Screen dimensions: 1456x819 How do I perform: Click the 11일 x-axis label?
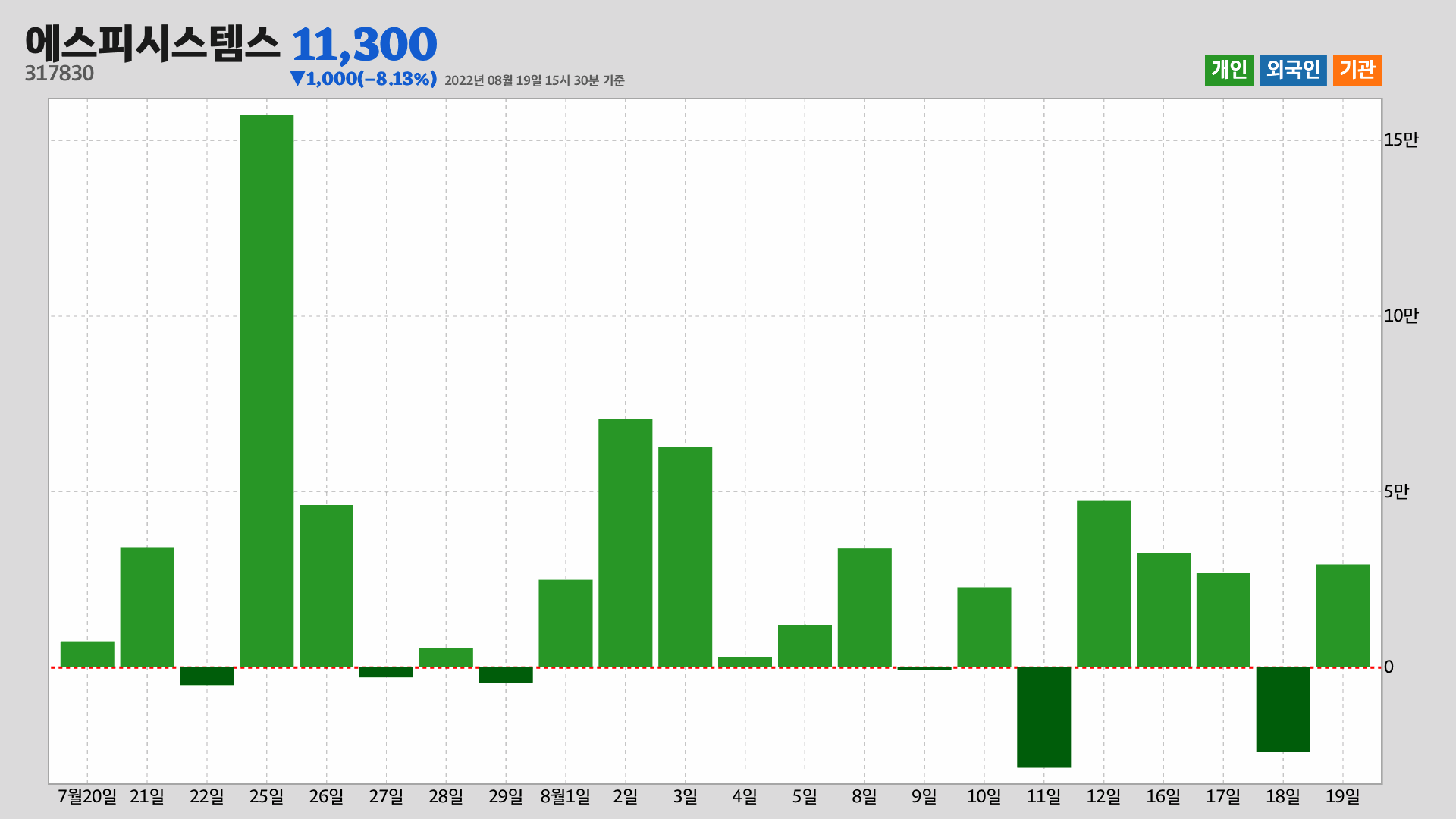pyautogui.click(x=1044, y=796)
